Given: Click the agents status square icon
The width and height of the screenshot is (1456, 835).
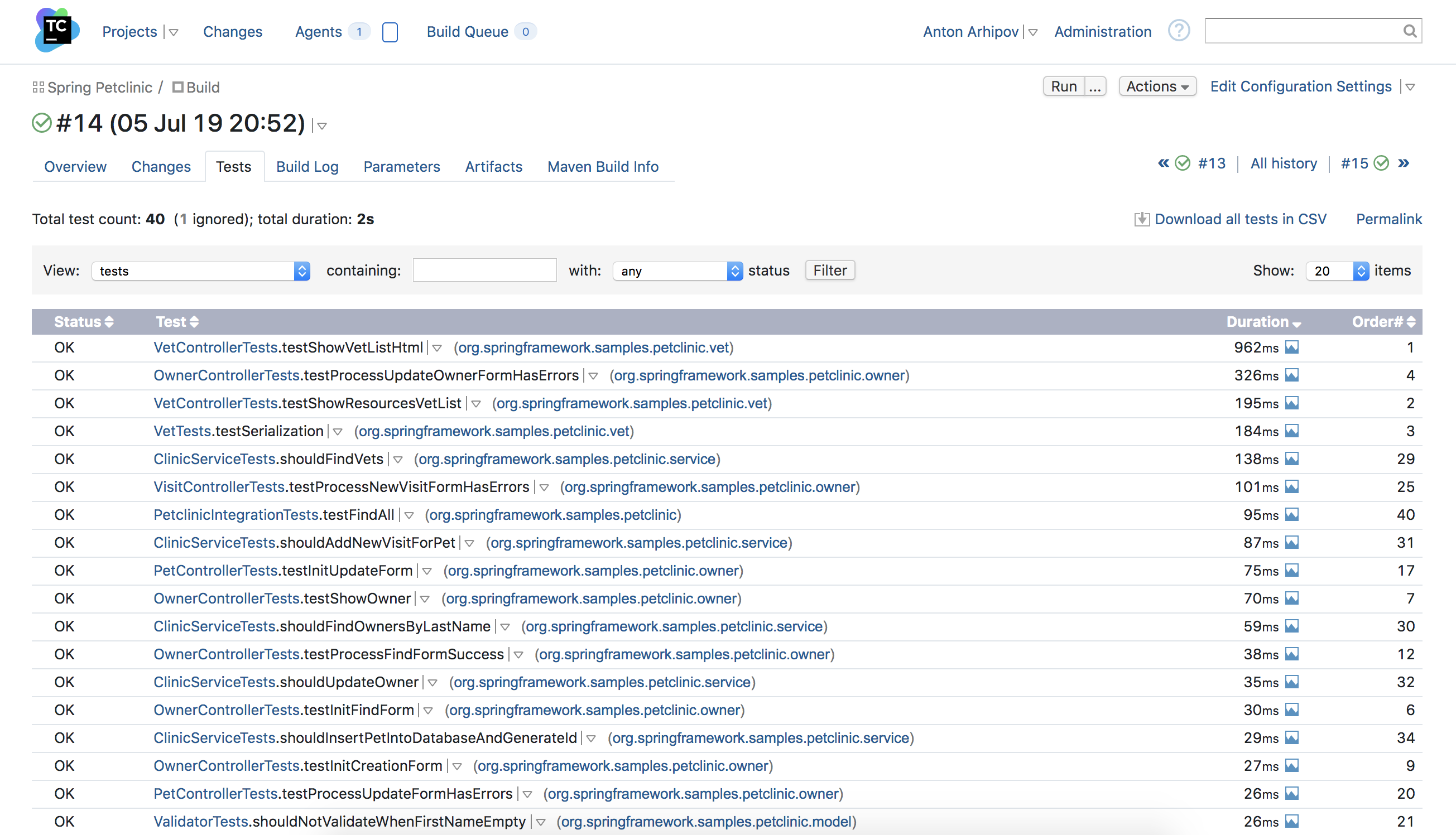Looking at the screenshot, I should pyautogui.click(x=390, y=32).
